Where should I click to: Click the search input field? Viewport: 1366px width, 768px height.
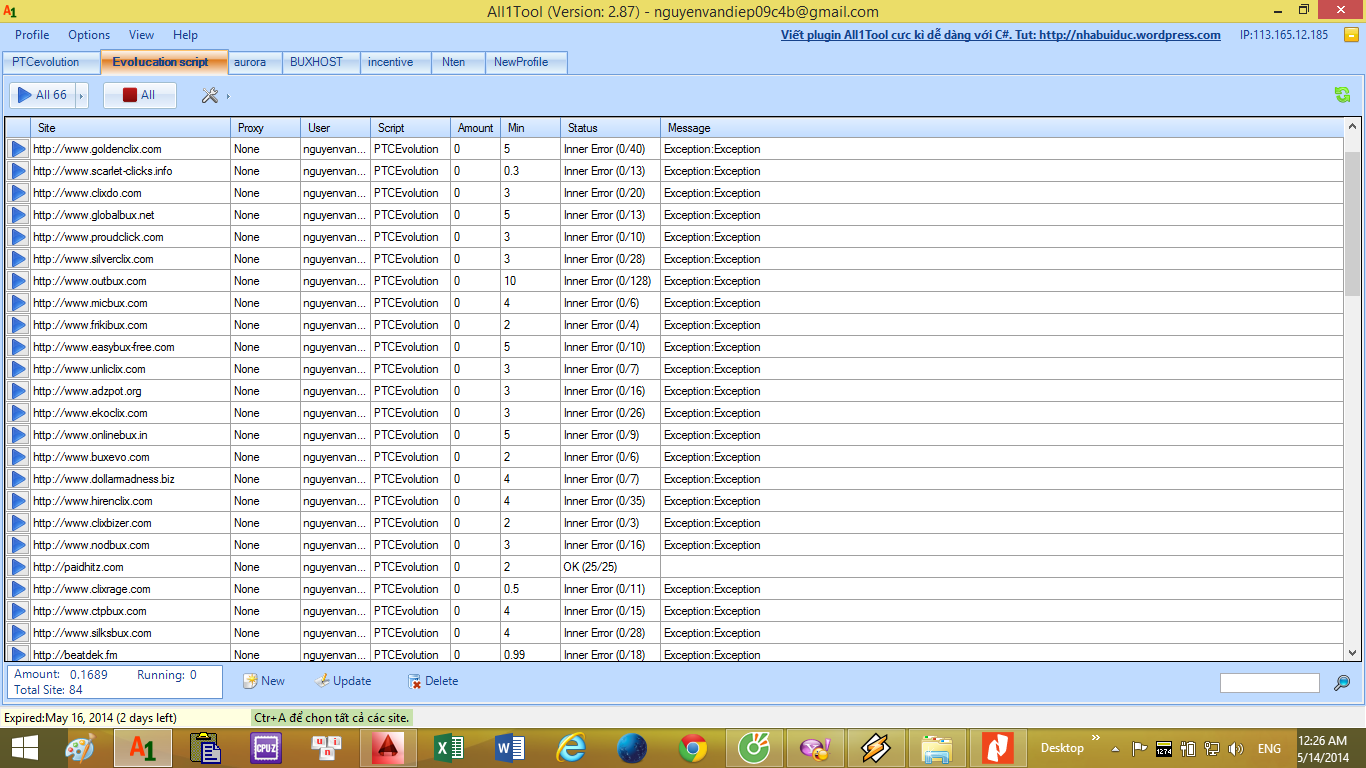pyautogui.click(x=1269, y=683)
